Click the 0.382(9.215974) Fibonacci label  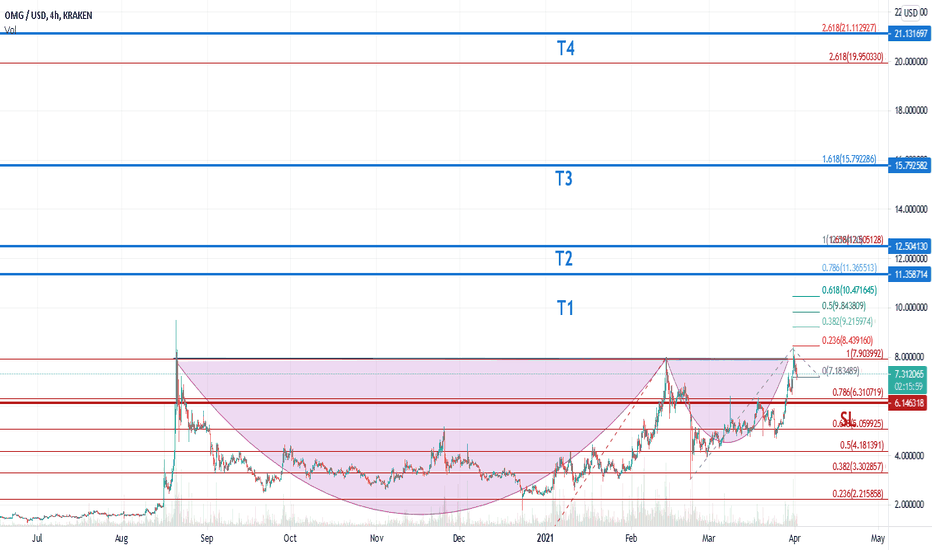pos(847,321)
